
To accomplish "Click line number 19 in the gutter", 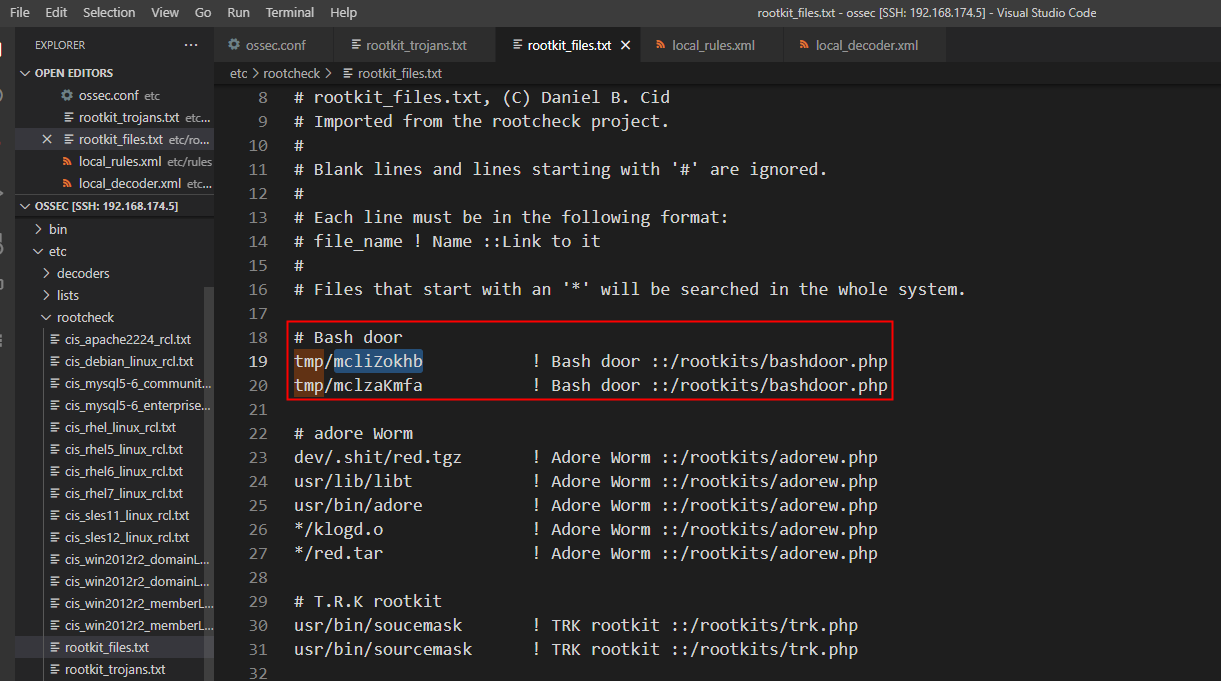I will pos(258,362).
